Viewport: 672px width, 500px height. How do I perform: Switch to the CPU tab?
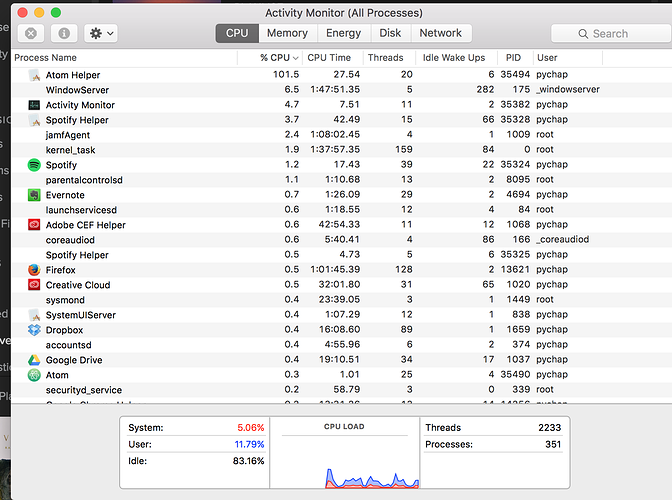(237, 33)
